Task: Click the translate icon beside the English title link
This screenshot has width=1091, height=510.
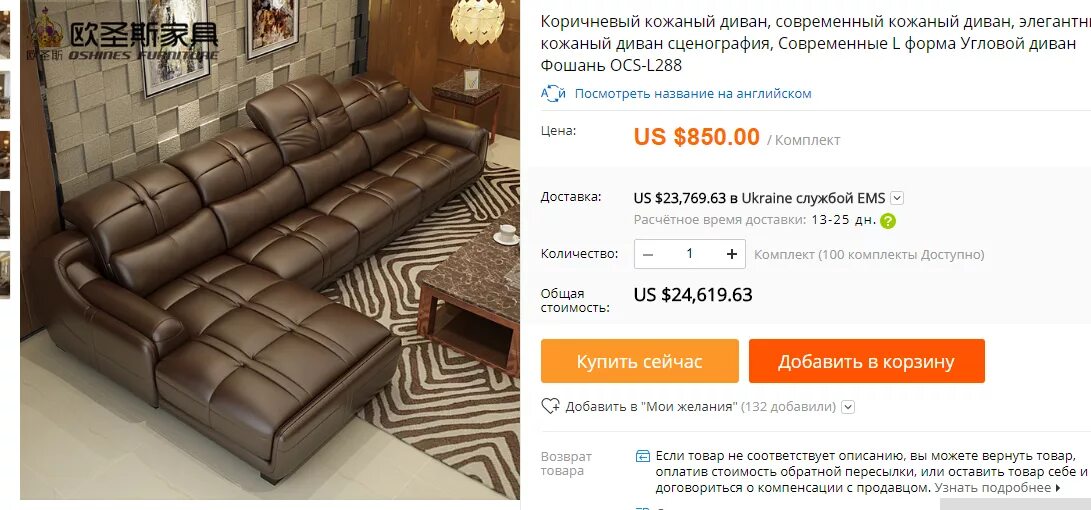Action: click(554, 93)
